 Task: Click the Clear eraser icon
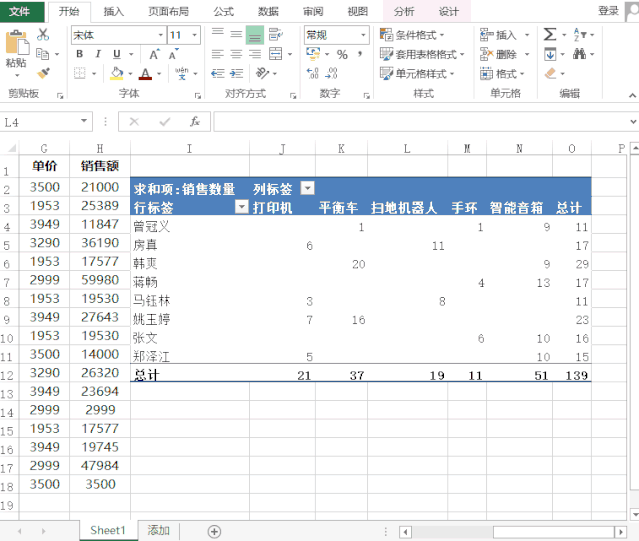(550, 73)
